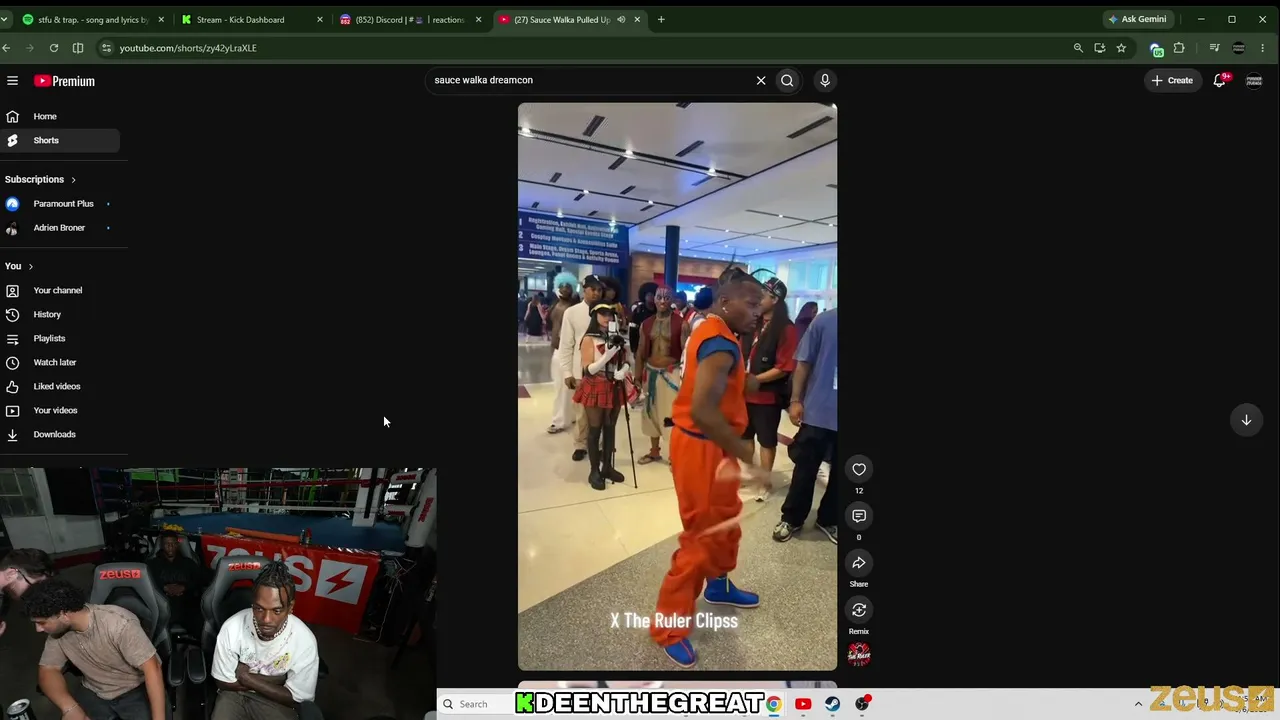
Task: Open the Chrome profile avatar
Action: (x=1239, y=48)
